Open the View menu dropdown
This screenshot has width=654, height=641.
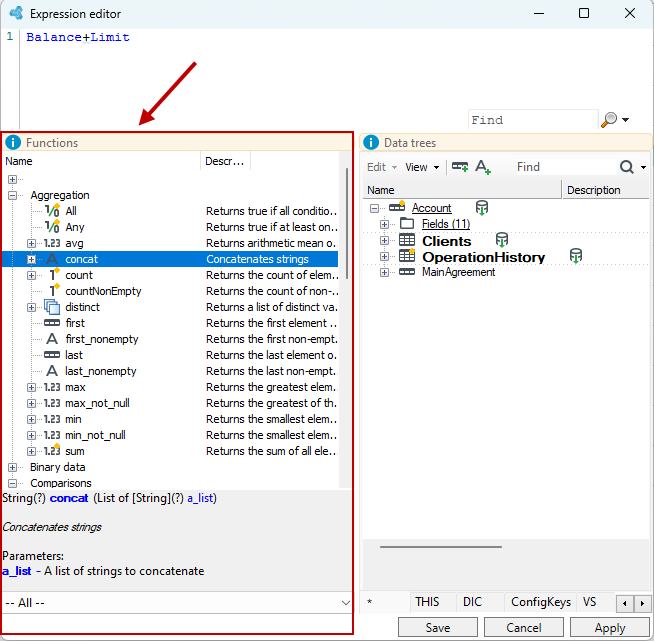coord(422,167)
